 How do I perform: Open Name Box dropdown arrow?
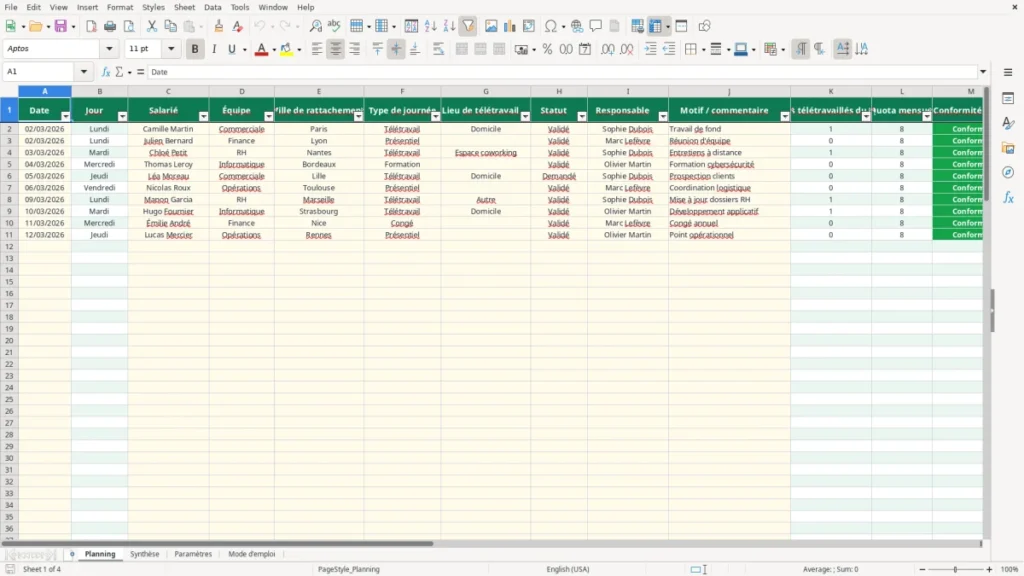84,72
